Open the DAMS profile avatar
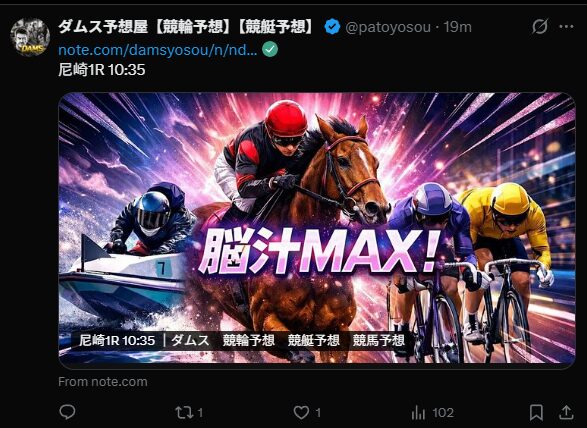This screenshot has height=428, width=587. click(30, 37)
